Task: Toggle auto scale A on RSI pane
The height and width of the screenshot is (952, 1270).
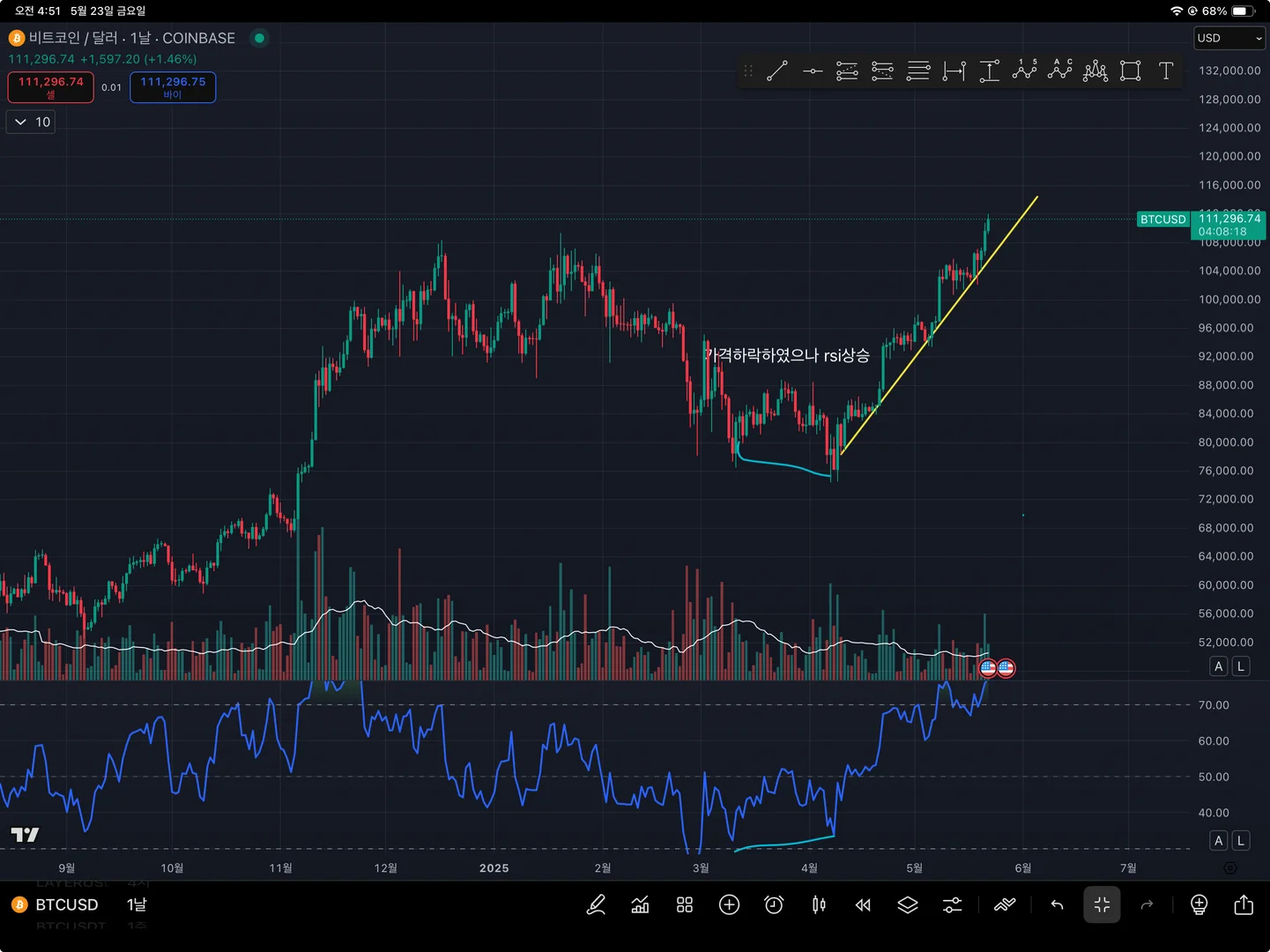Action: [x=1219, y=841]
